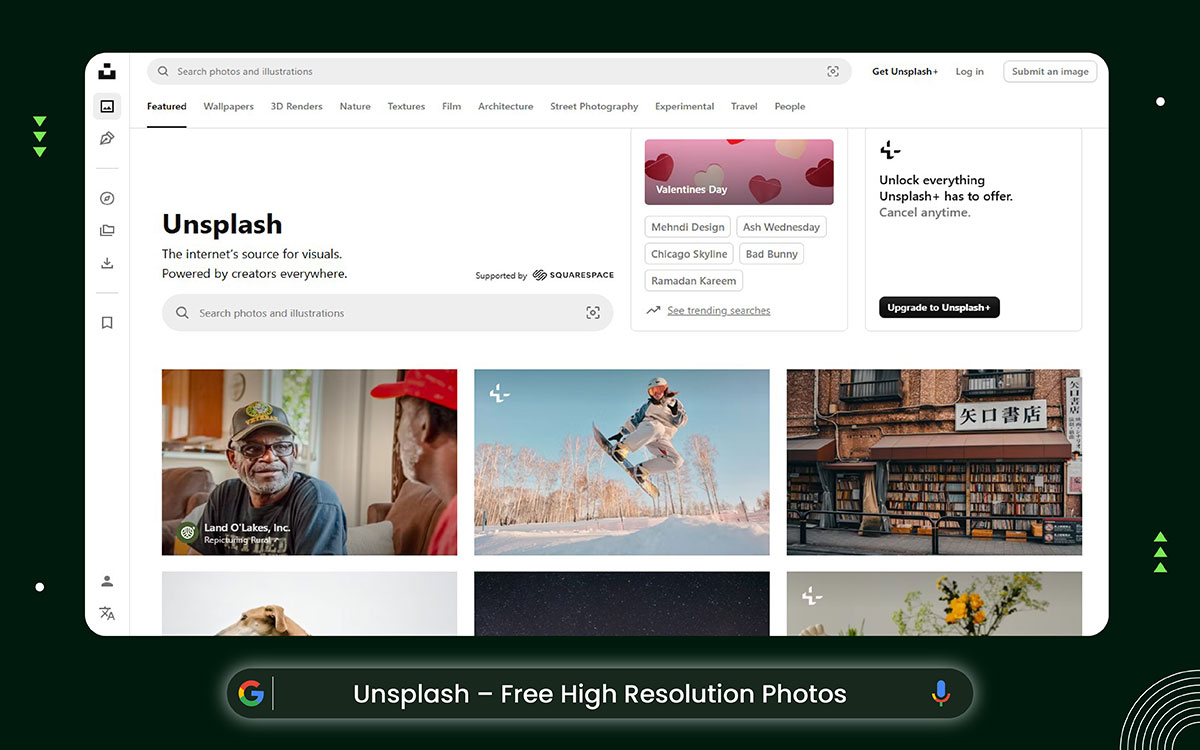The height and width of the screenshot is (750, 1200).
Task: Open the Downloads icon in the sidebar
Action: pos(107,263)
